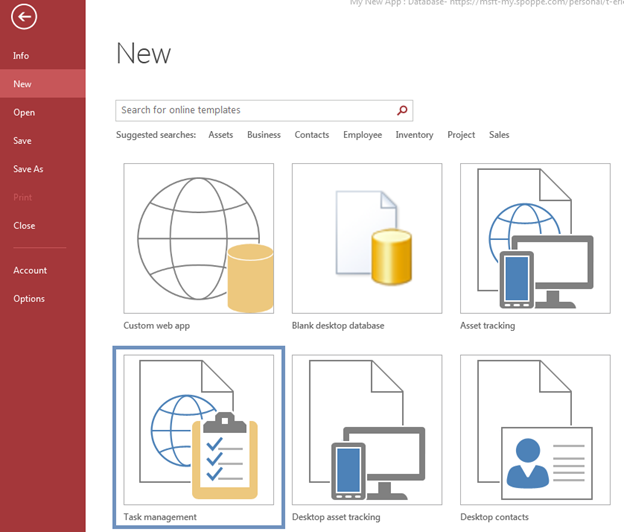Click the Inventory suggested search
Image resolution: width=624 pixels, height=532 pixels.
click(x=414, y=135)
